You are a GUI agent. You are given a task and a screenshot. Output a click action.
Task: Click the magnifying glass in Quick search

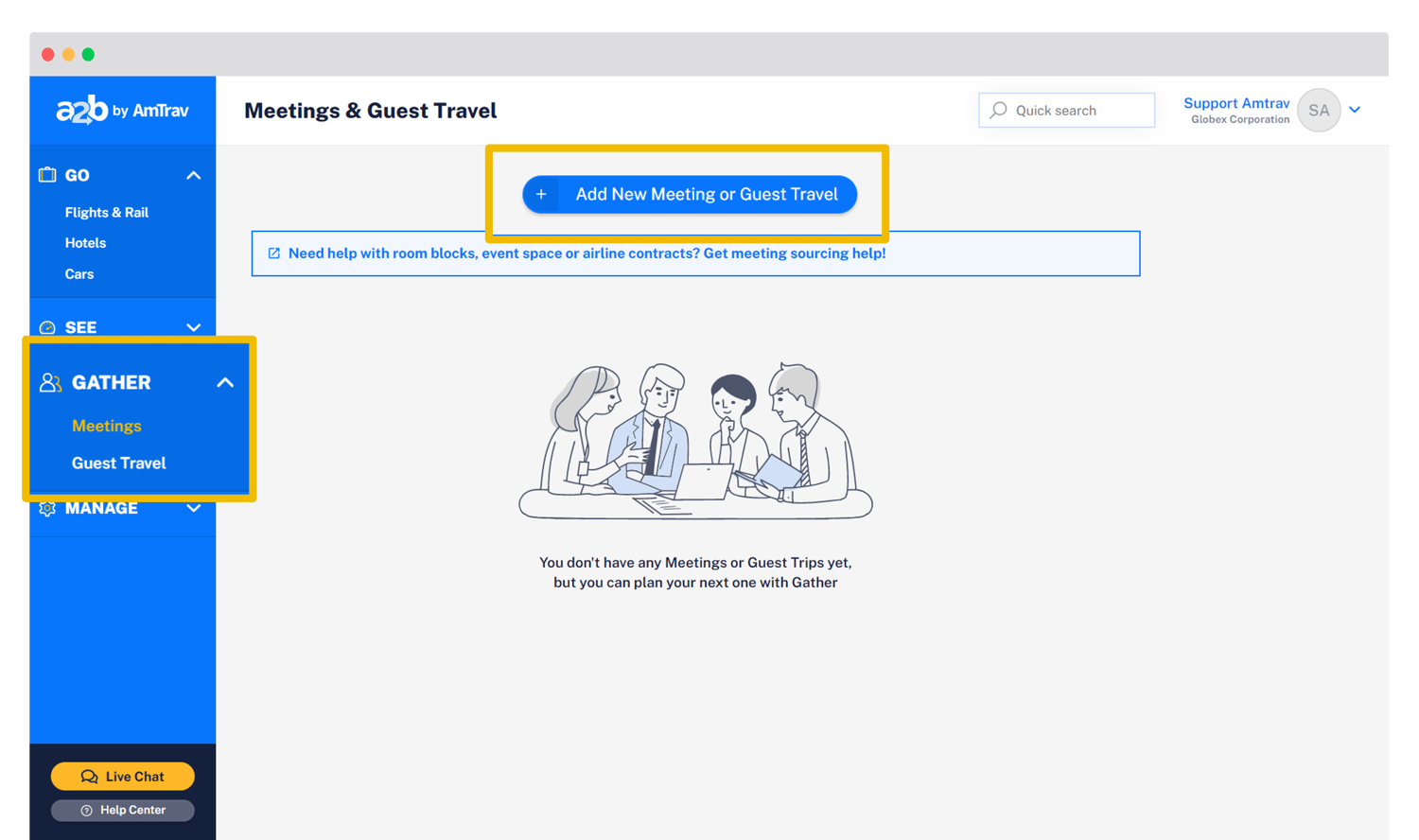tap(997, 110)
